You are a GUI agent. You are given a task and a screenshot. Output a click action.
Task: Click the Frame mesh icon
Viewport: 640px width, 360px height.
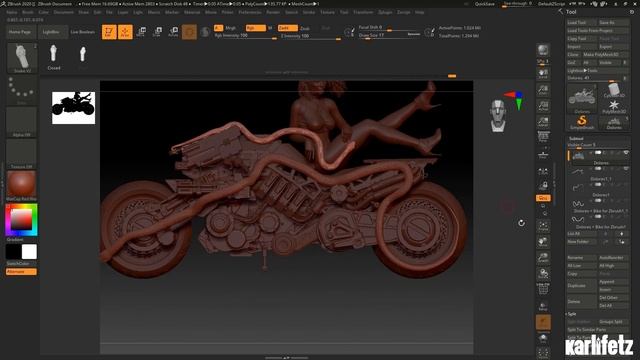[x=543, y=226]
